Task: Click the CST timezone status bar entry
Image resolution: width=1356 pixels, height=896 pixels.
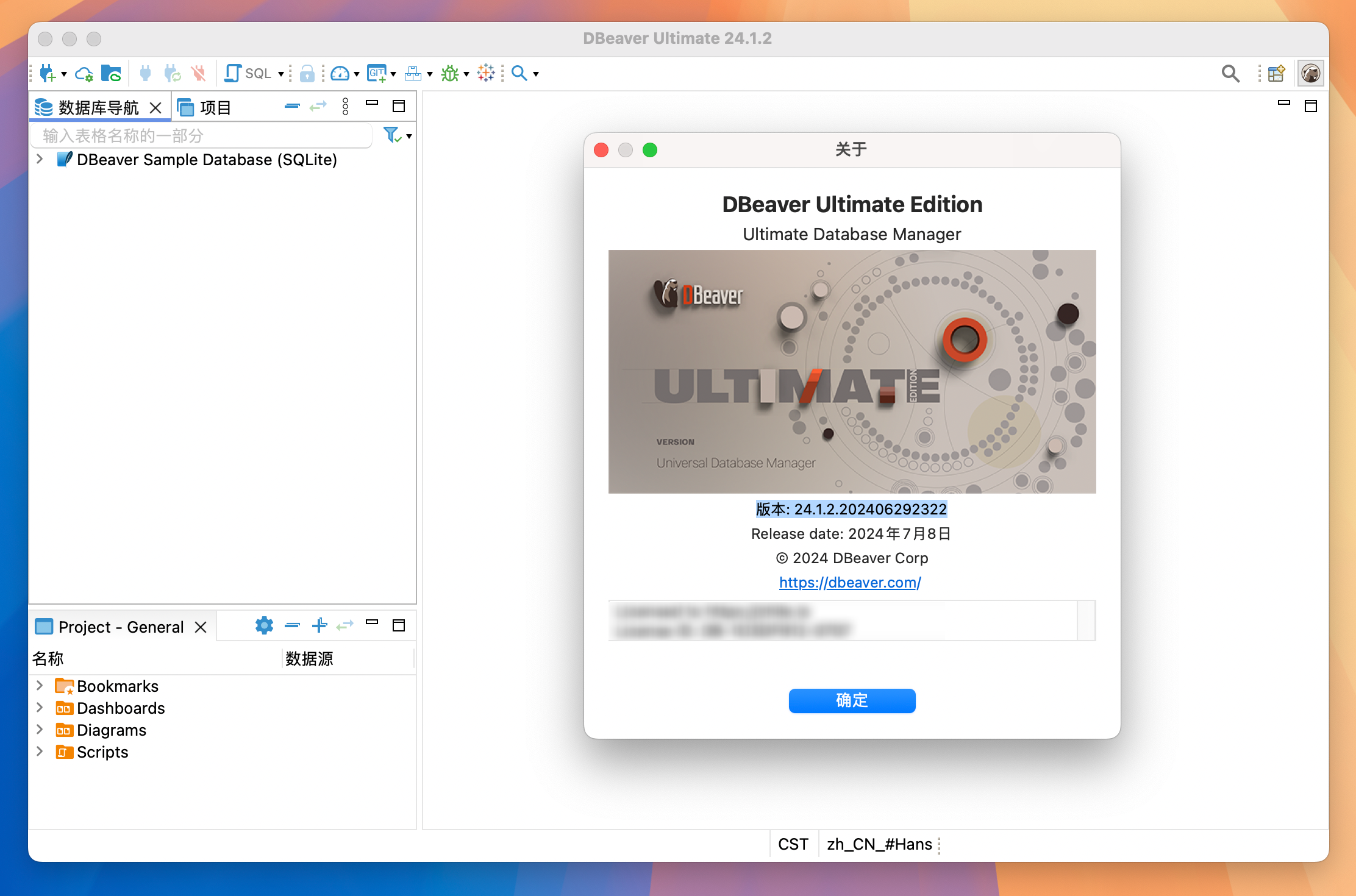Action: (x=793, y=844)
